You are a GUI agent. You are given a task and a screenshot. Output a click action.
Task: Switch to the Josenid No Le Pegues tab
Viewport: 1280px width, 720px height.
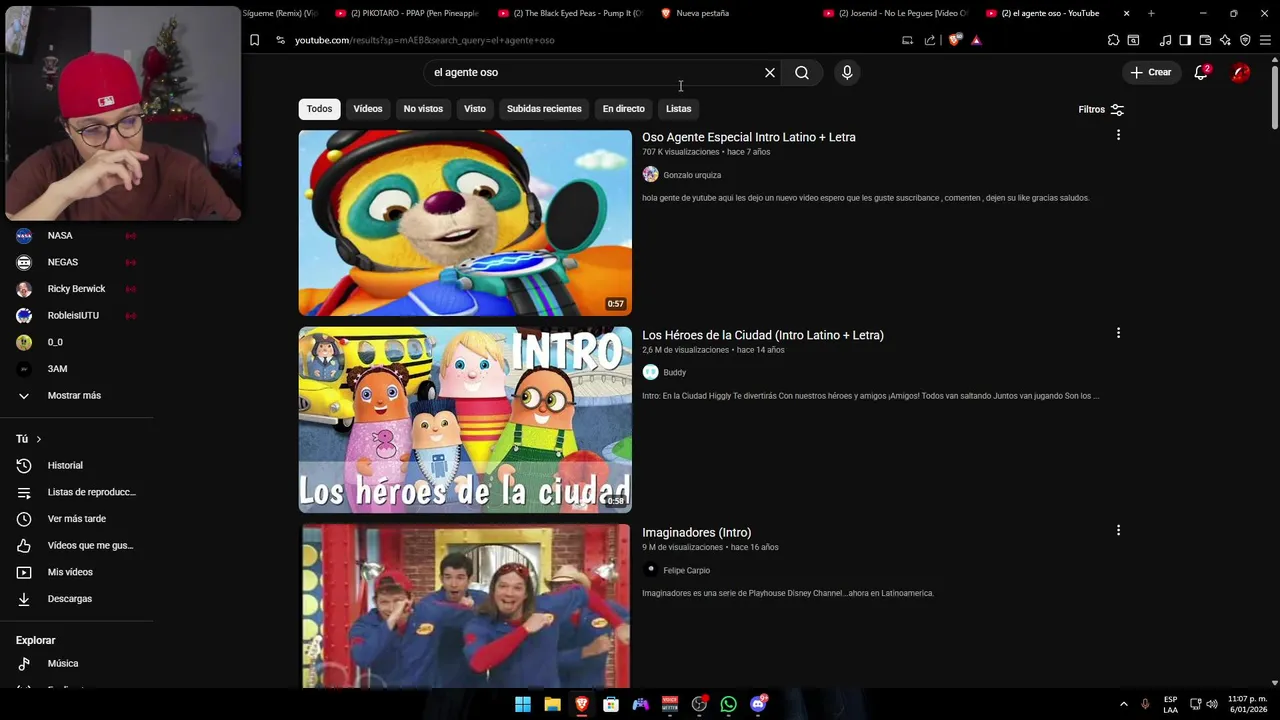coord(895,13)
